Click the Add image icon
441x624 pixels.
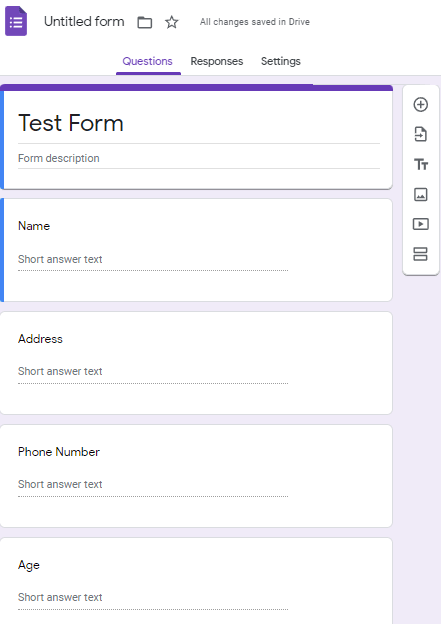(x=421, y=195)
